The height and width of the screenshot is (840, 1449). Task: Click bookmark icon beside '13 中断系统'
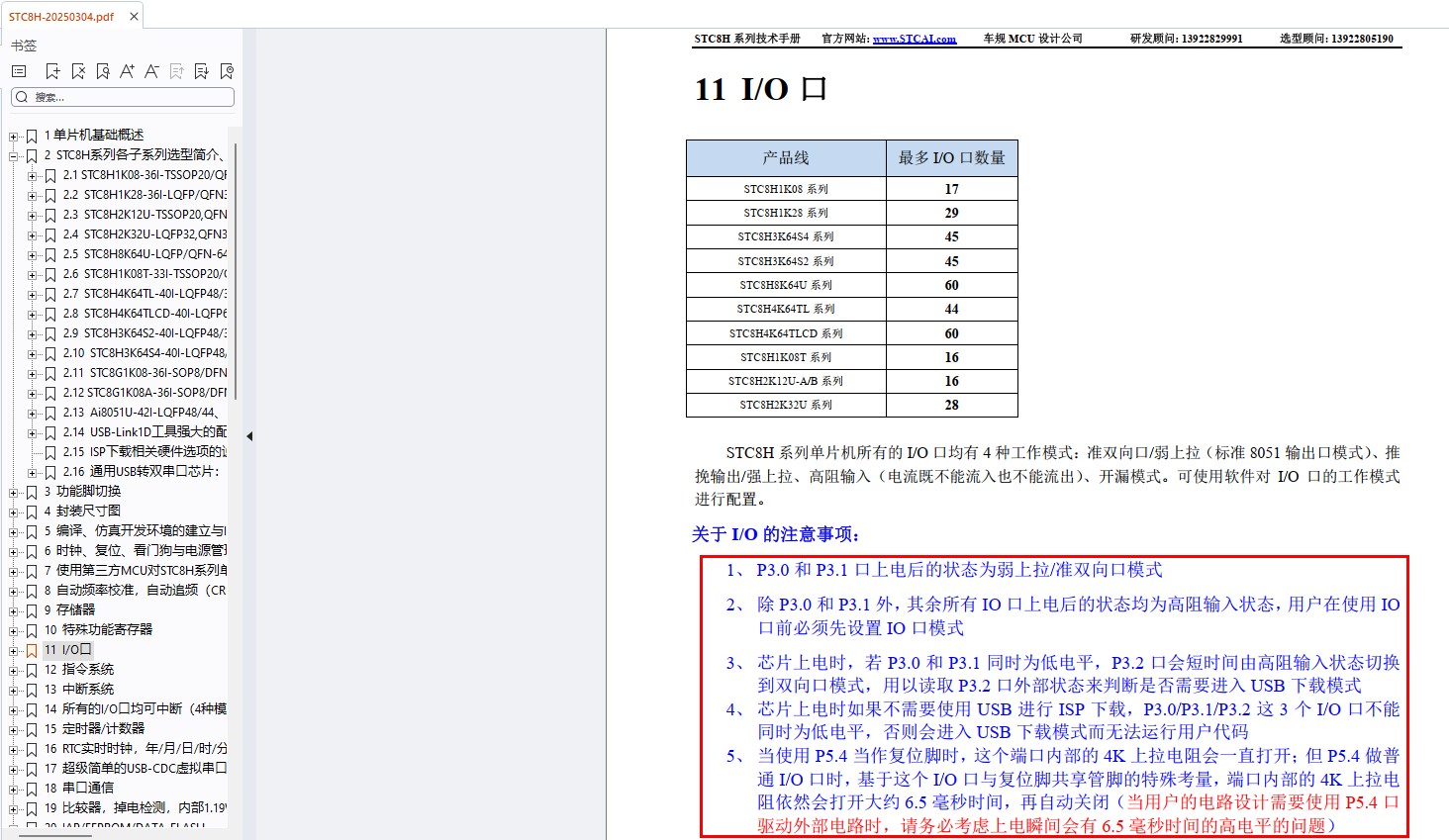[32, 690]
